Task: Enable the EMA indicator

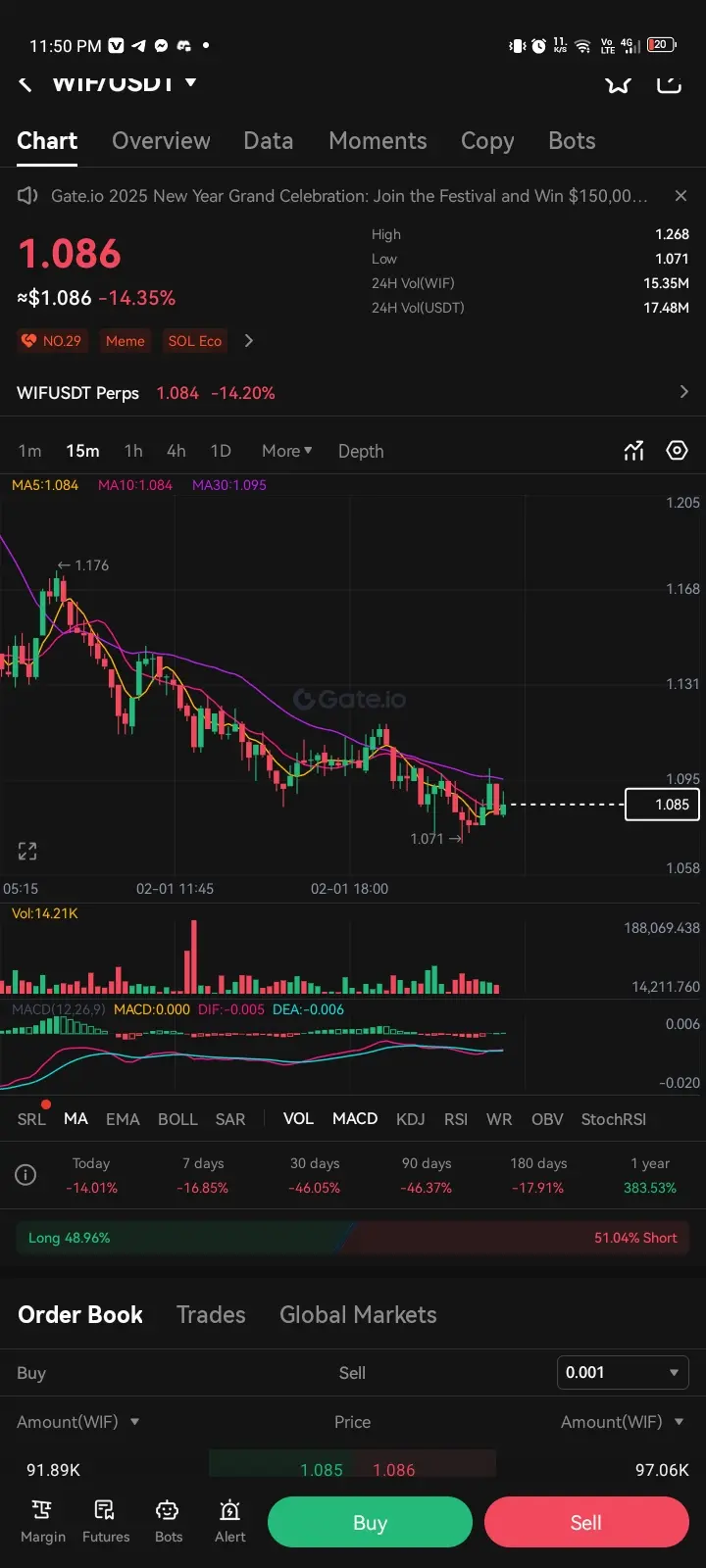Action: (x=123, y=1119)
